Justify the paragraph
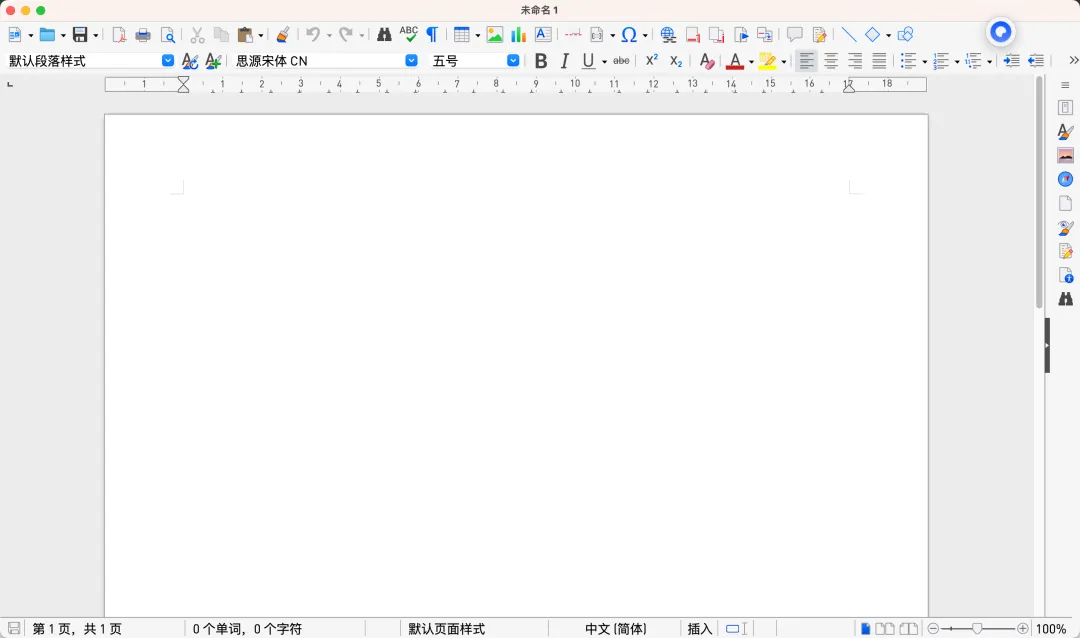The image size is (1080, 638). click(x=879, y=61)
